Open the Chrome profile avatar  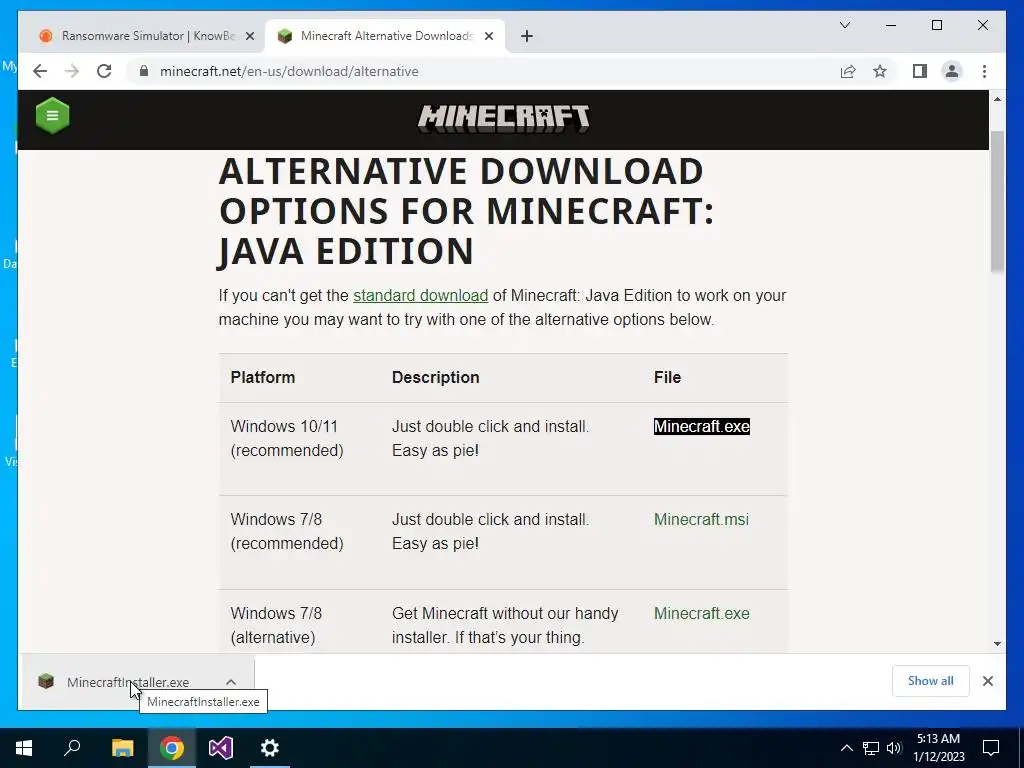(x=952, y=71)
